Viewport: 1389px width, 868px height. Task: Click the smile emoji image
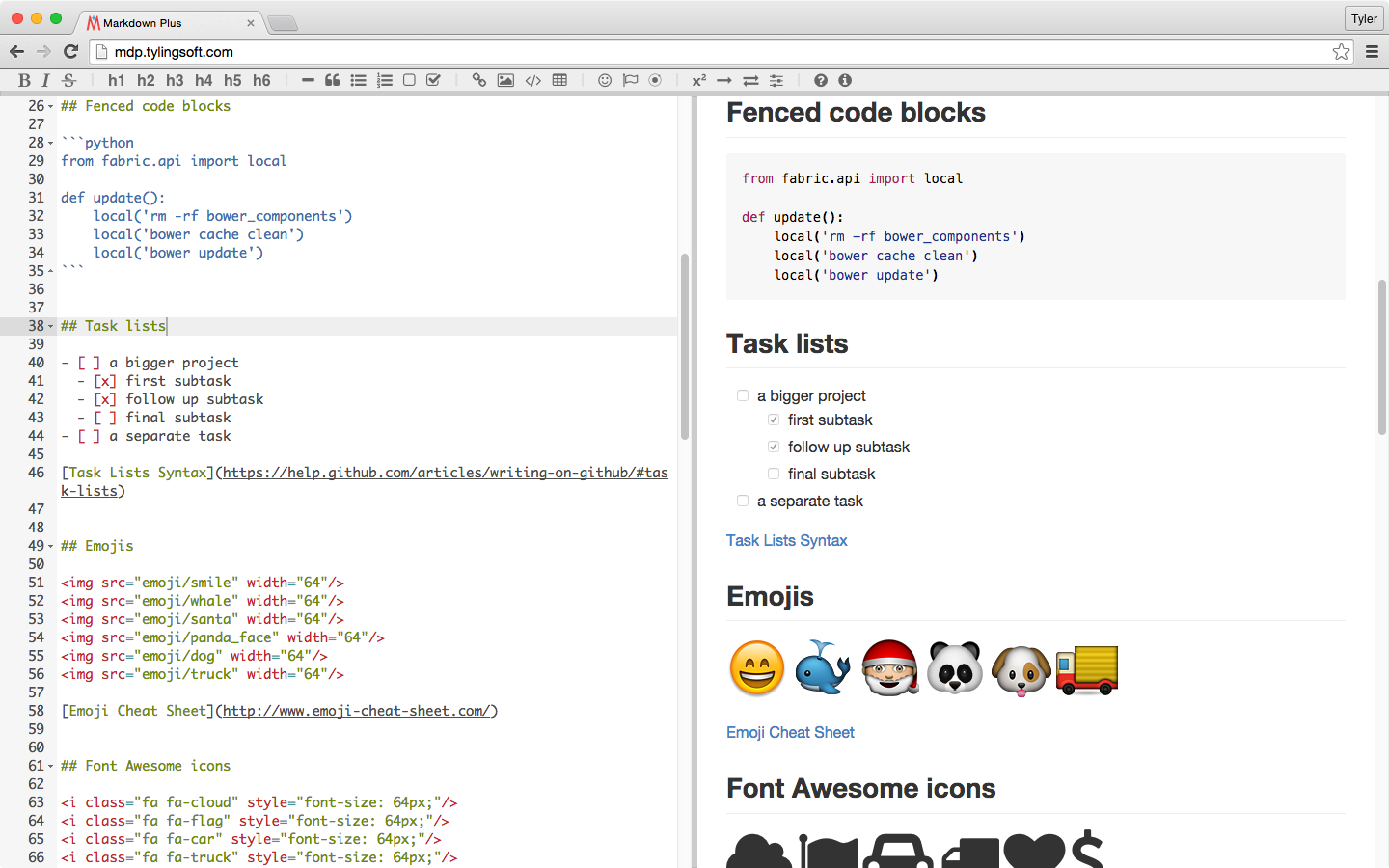pos(757,667)
